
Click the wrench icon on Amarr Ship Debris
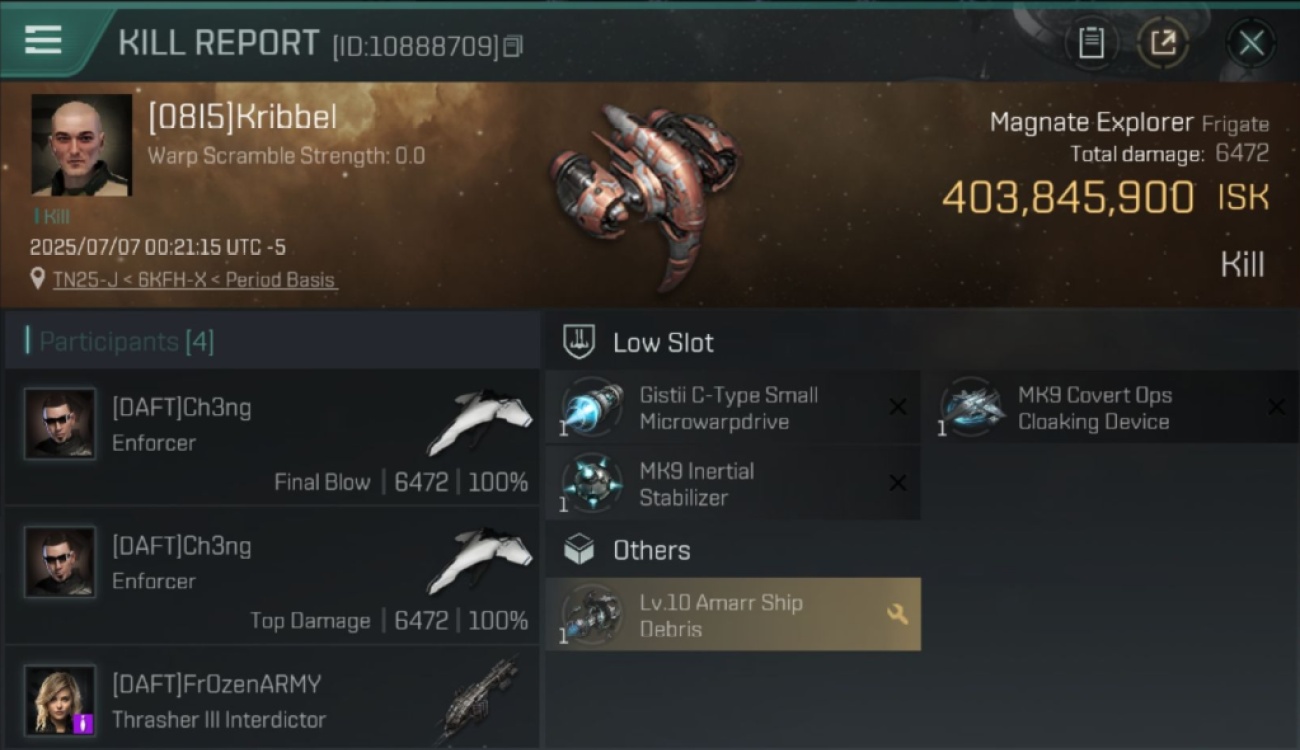[897, 615]
